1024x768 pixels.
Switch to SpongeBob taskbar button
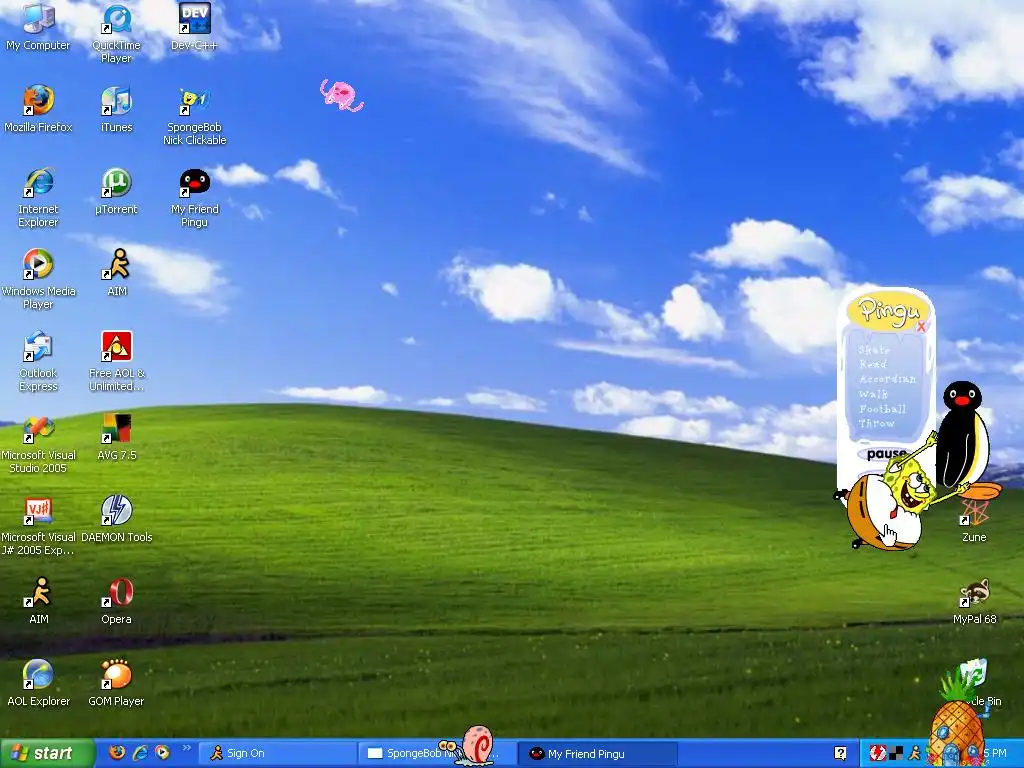click(436, 753)
